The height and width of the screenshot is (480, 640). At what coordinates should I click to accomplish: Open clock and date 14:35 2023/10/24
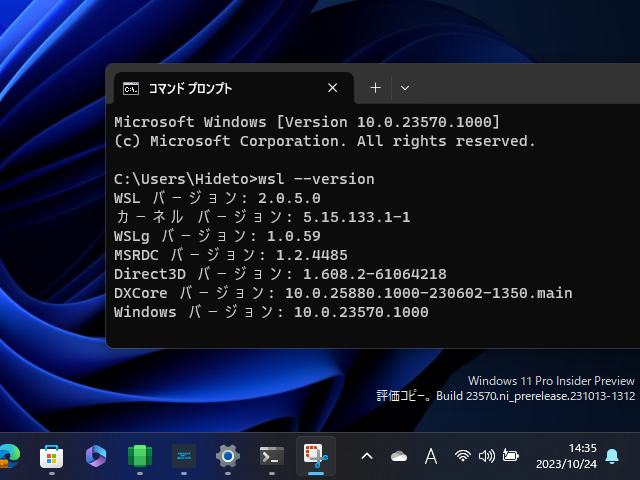[x=567, y=456]
